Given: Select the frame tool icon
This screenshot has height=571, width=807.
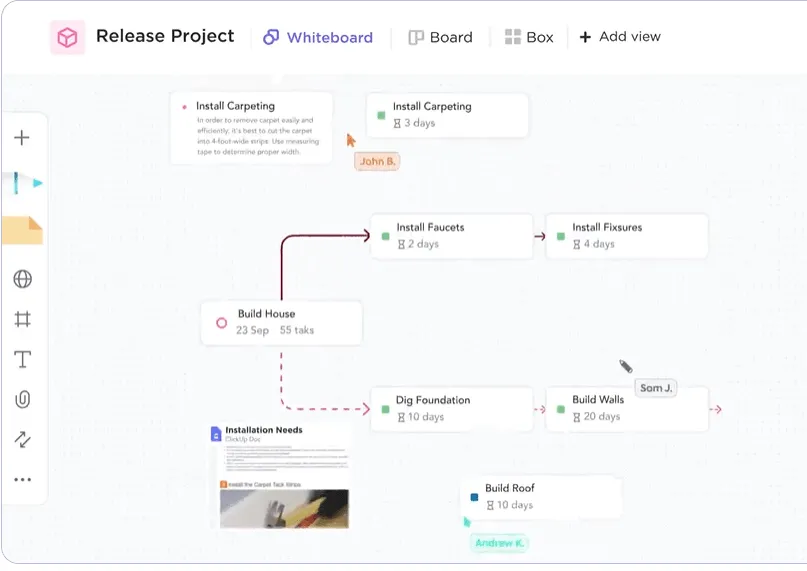Looking at the screenshot, I should (22, 319).
